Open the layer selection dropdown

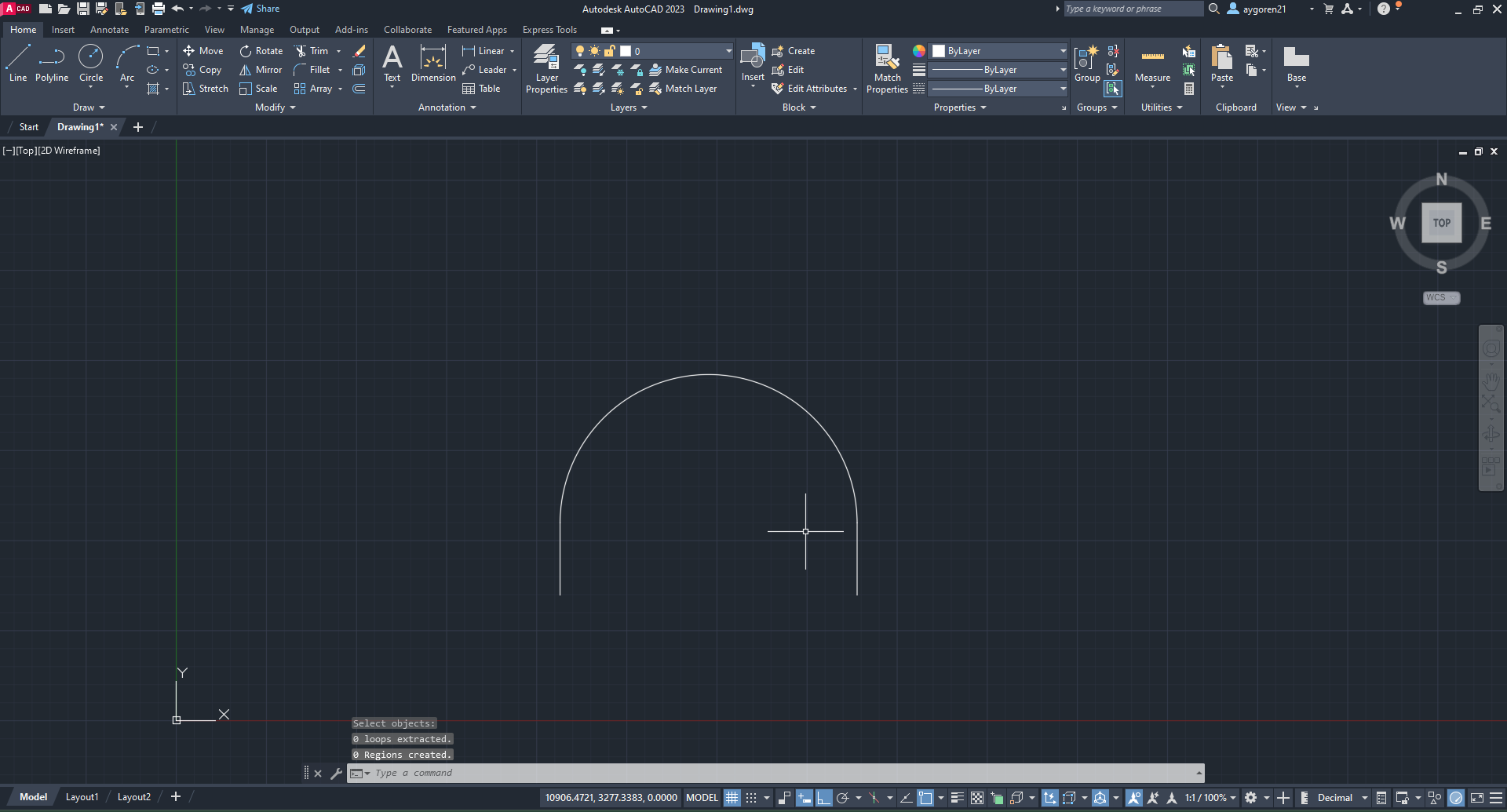tap(728, 50)
